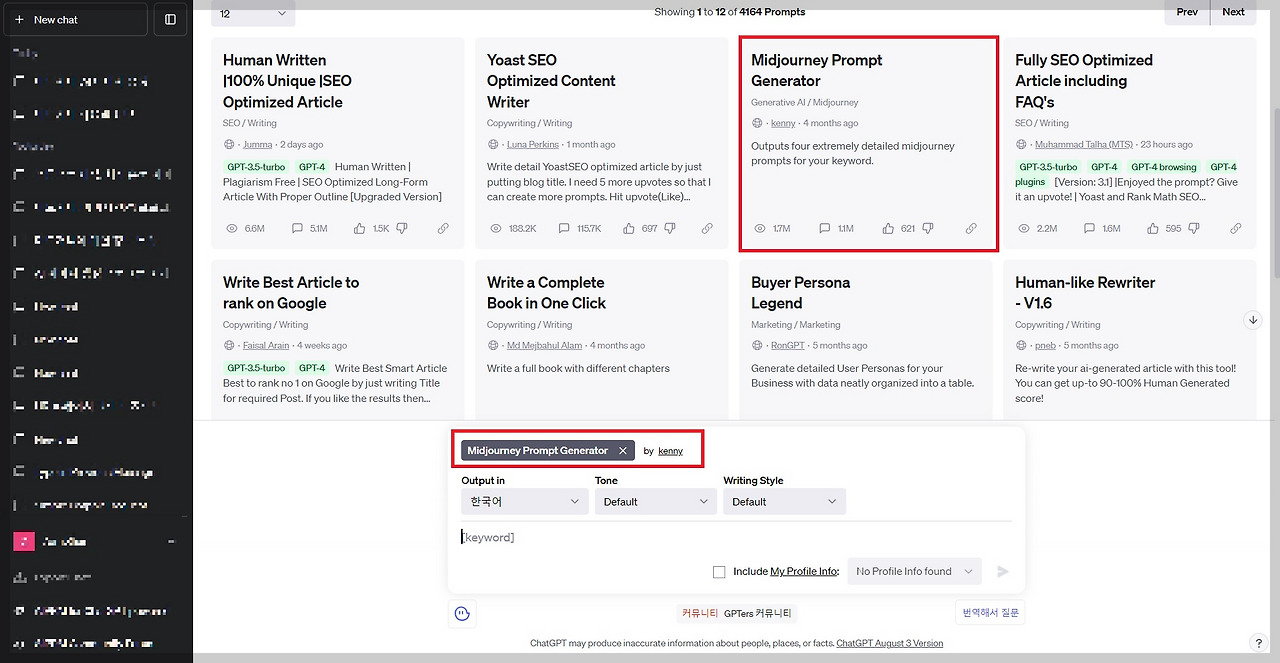Downvote the Midjourney Prompt Generator prompt
The image size is (1280, 663).
927,228
